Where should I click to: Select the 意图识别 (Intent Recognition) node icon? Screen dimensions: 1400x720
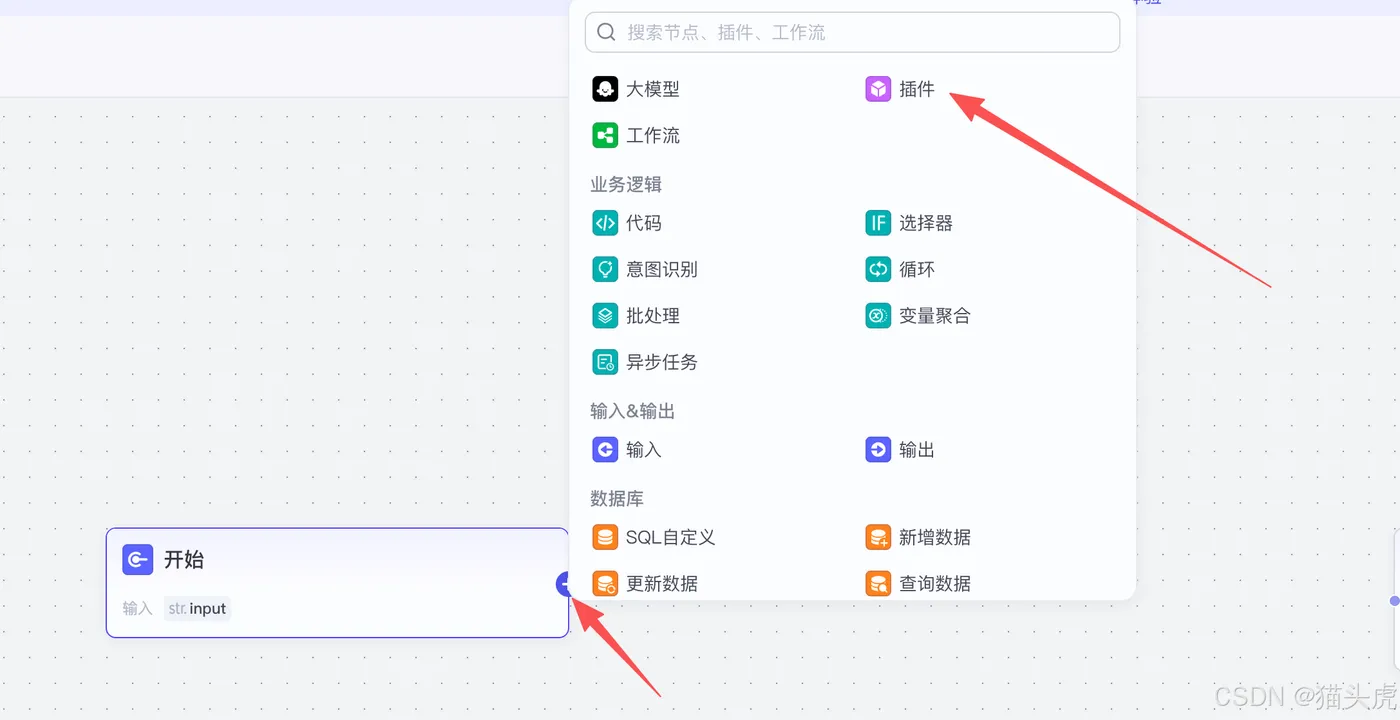point(605,269)
